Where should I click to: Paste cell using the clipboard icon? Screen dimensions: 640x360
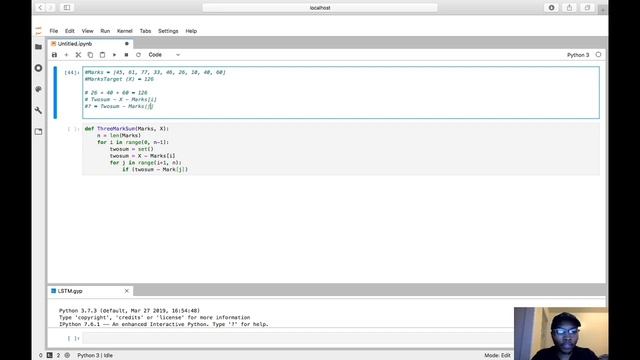pyautogui.click(x=102, y=55)
